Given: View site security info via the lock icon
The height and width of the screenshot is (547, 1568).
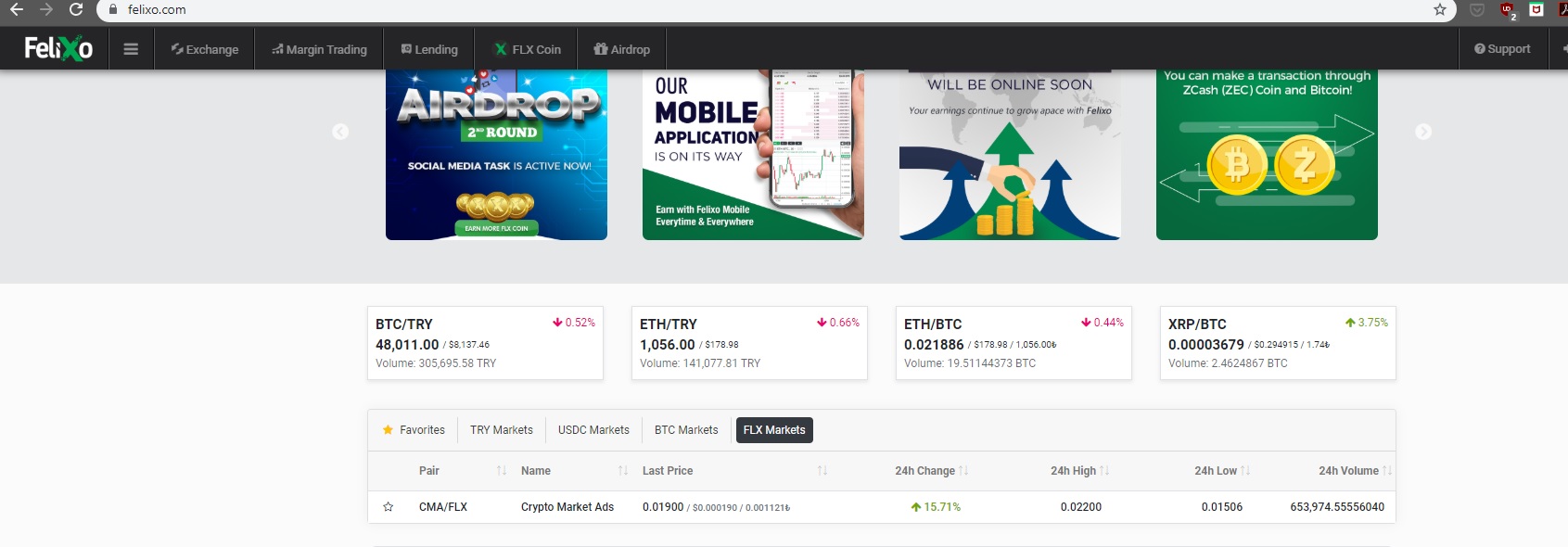Looking at the screenshot, I should [x=113, y=9].
